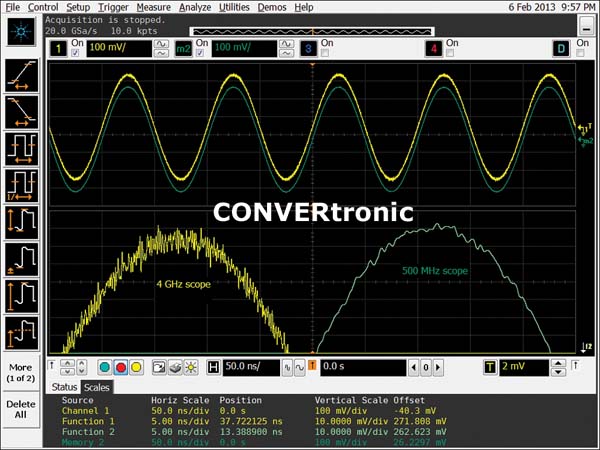Select the fall time measurement icon
This screenshot has height=450, width=600.
point(20,110)
